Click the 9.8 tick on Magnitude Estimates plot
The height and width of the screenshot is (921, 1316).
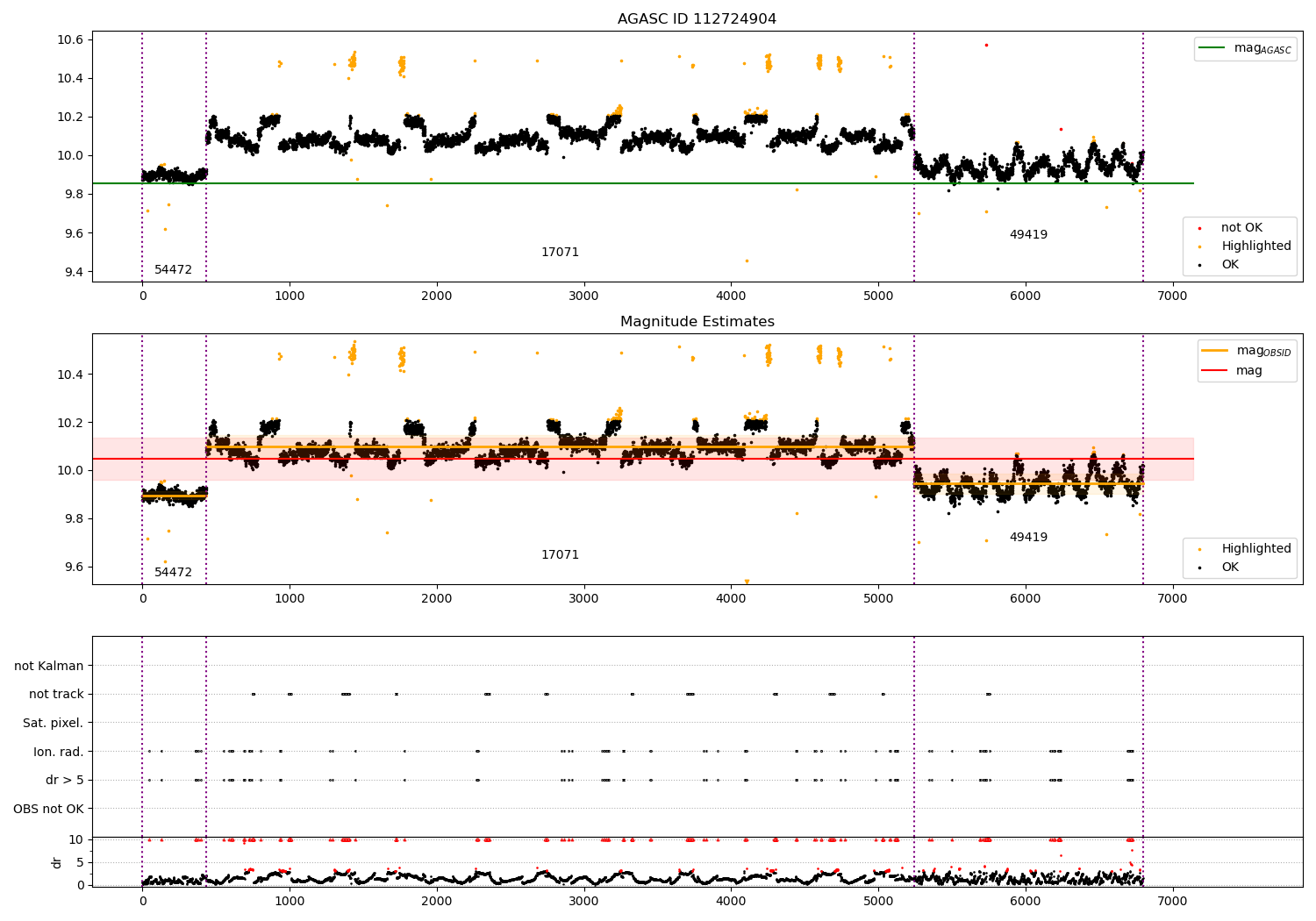(75, 519)
